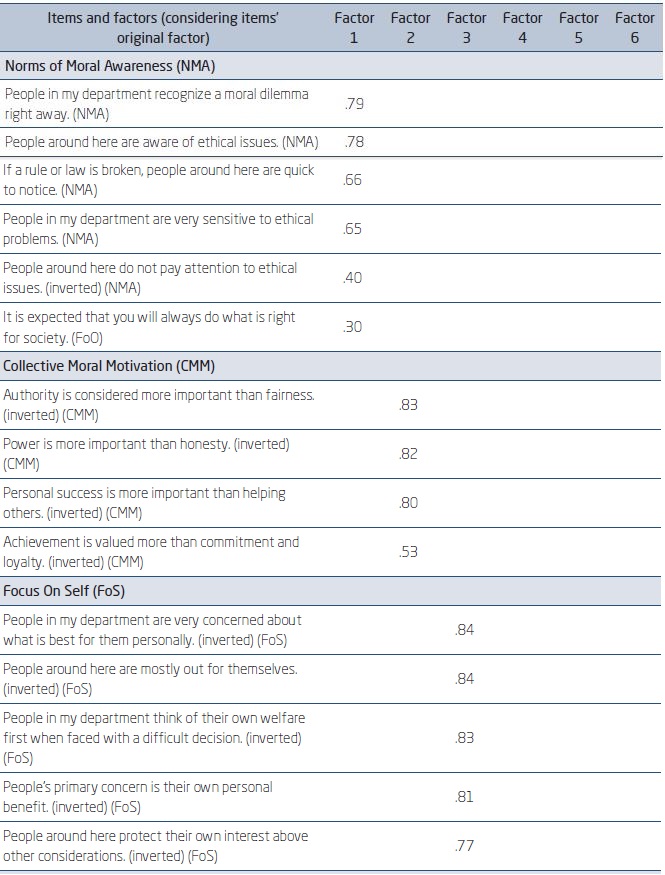Screen dimensions: 665x875
Task: Click the Factor 5 column header
Action: [x=578, y=27]
